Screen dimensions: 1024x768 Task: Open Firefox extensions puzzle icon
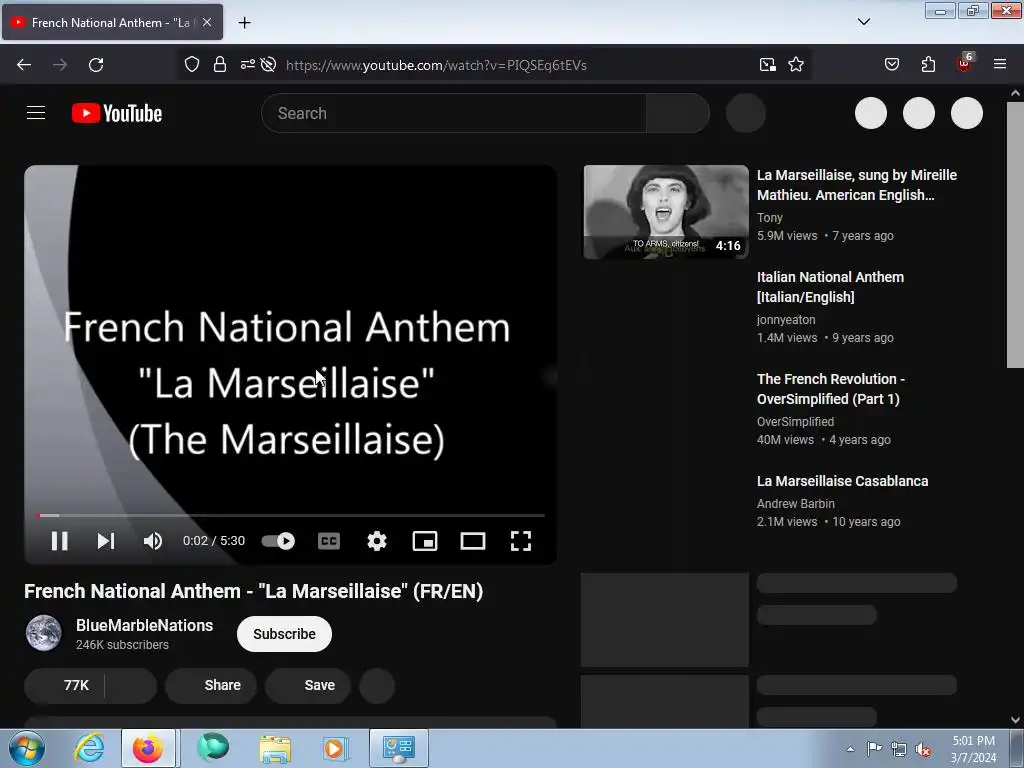[x=928, y=65]
